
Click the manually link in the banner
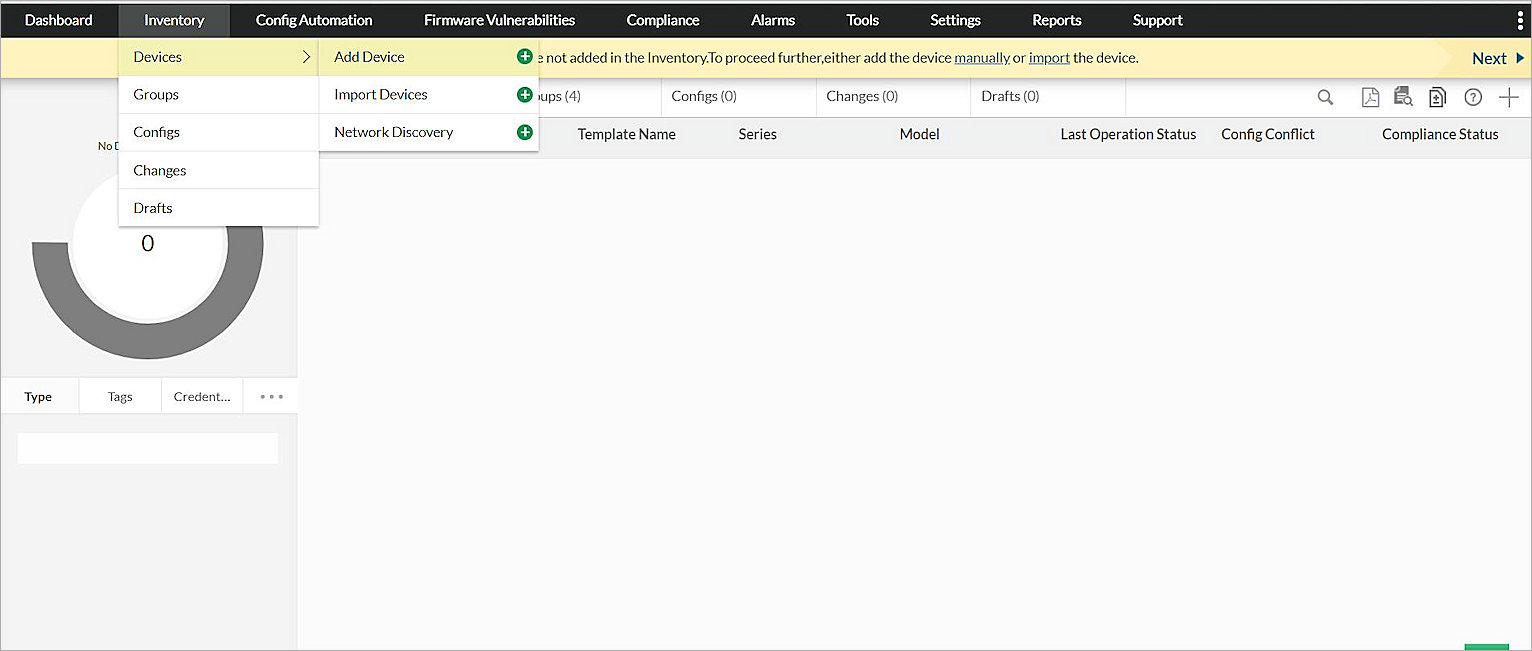(982, 58)
